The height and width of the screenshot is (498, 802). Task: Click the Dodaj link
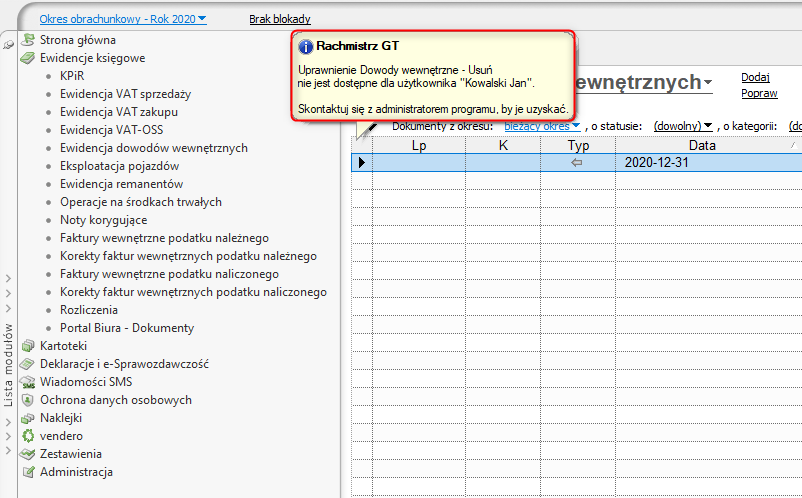(755, 77)
